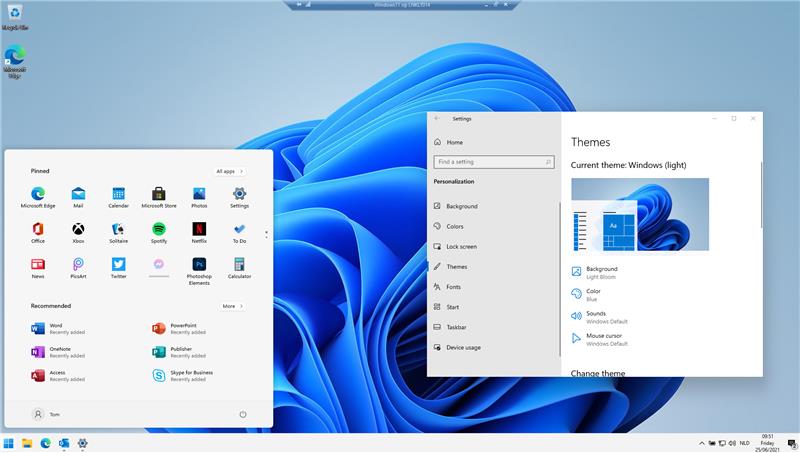Select Themes in the sidebar

tap(450, 266)
